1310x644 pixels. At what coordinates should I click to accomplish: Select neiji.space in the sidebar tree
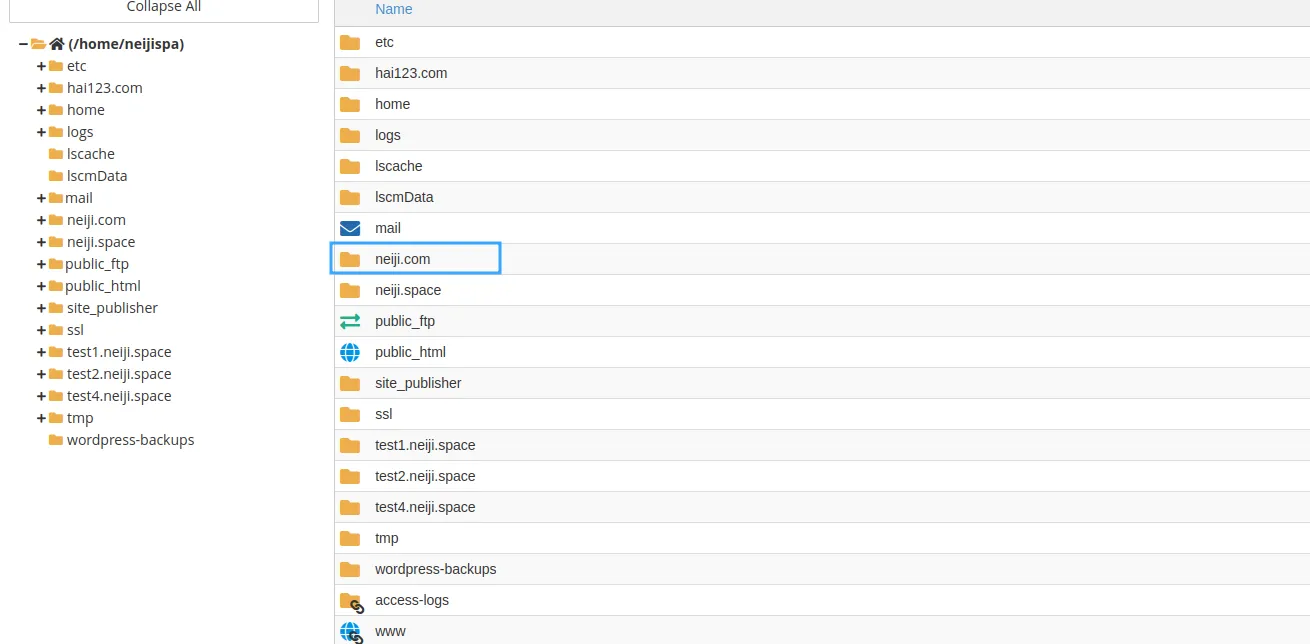click(x=101, y=242)
